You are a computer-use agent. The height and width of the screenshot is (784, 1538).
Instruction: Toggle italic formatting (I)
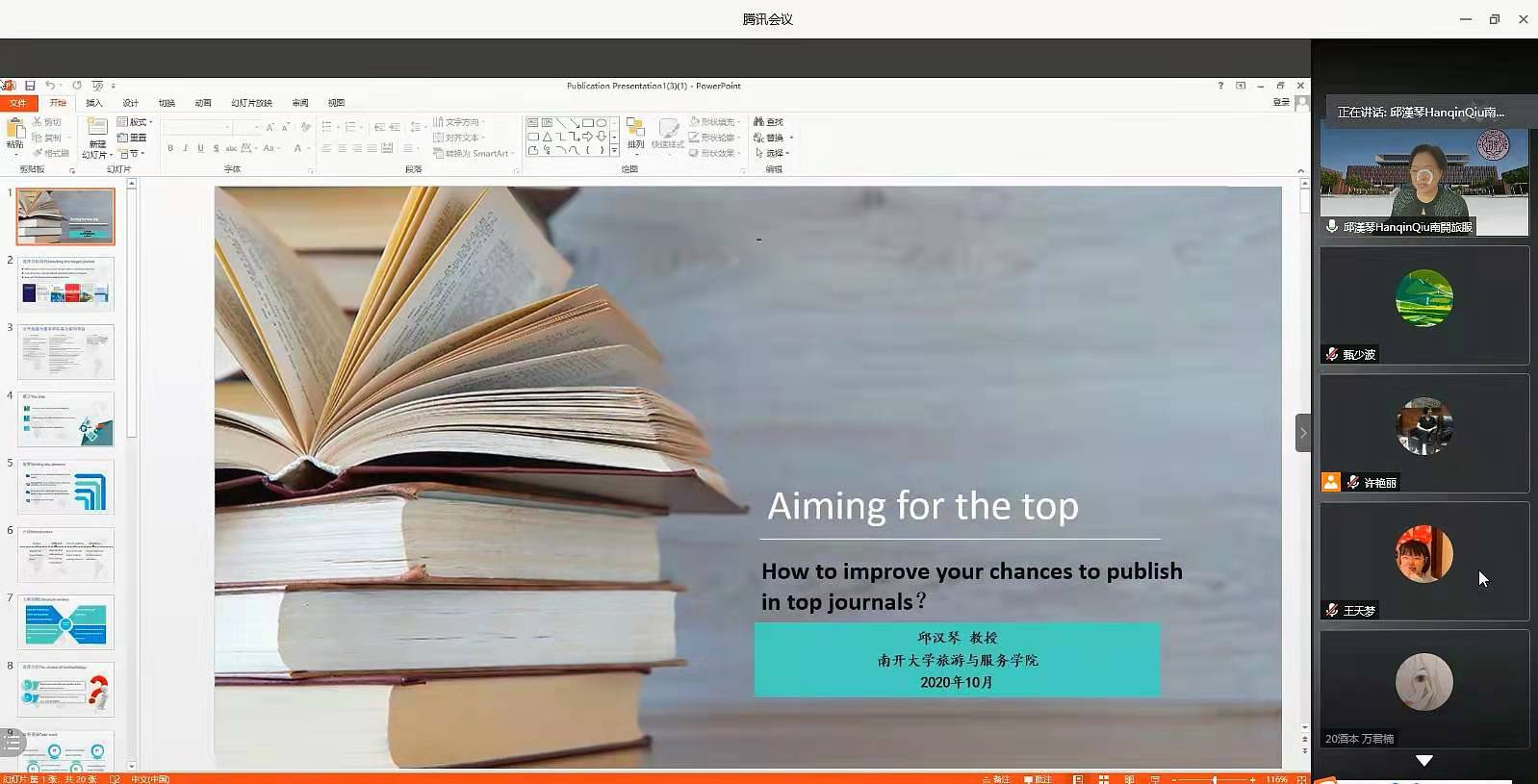pyautogui.click(x=185, y=148)
